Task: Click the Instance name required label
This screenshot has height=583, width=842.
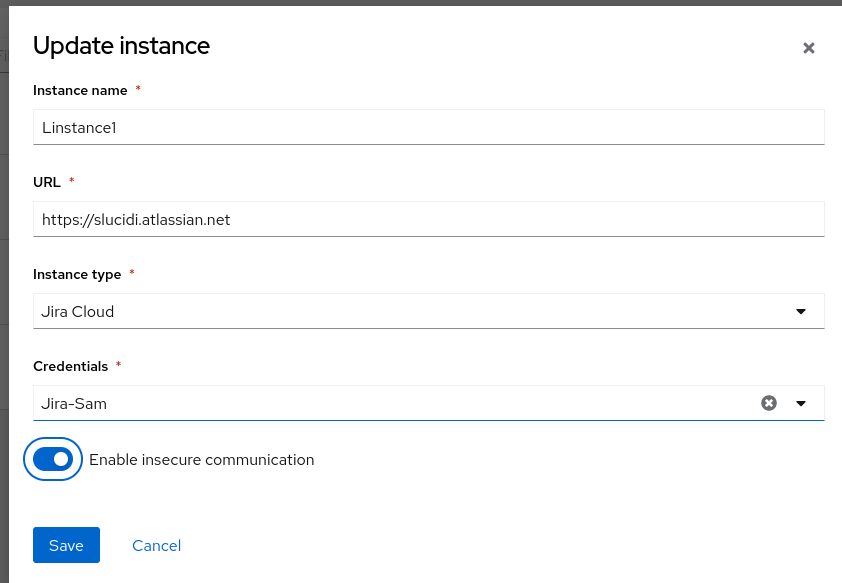Action: point(80,90)
